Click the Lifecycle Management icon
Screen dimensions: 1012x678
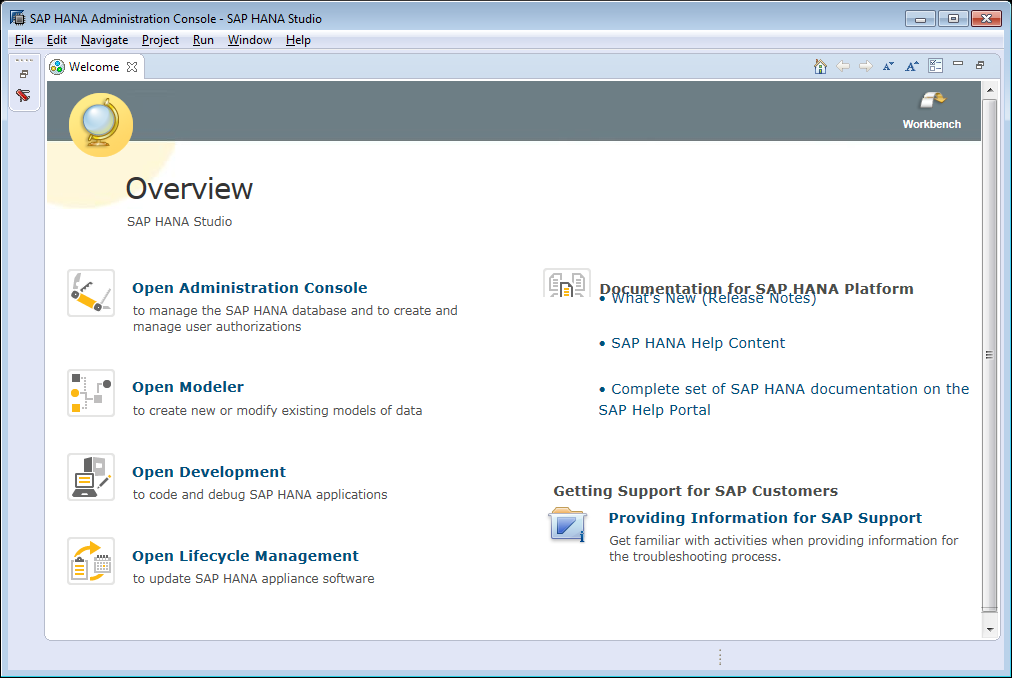pos(91,561)
